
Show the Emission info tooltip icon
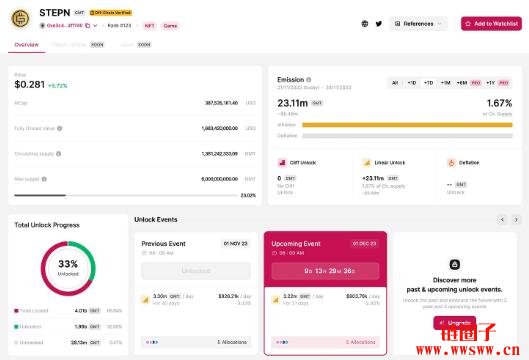click(308, 80)
